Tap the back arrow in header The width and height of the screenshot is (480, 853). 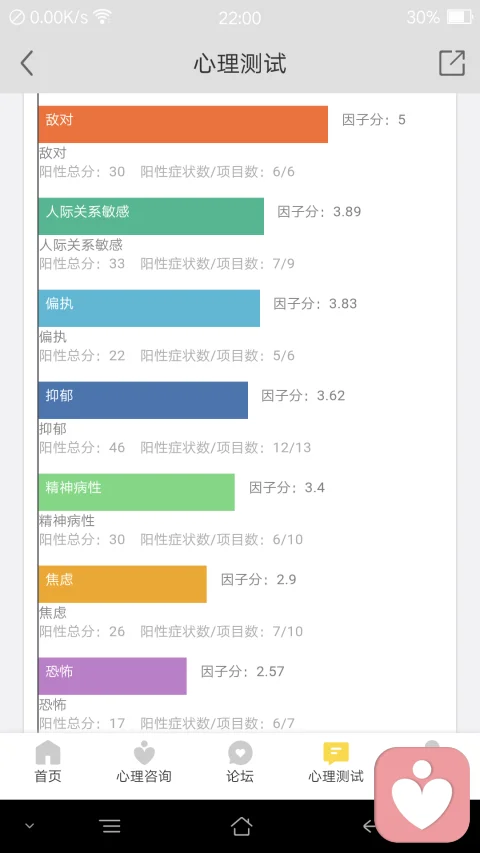[27, 63]
